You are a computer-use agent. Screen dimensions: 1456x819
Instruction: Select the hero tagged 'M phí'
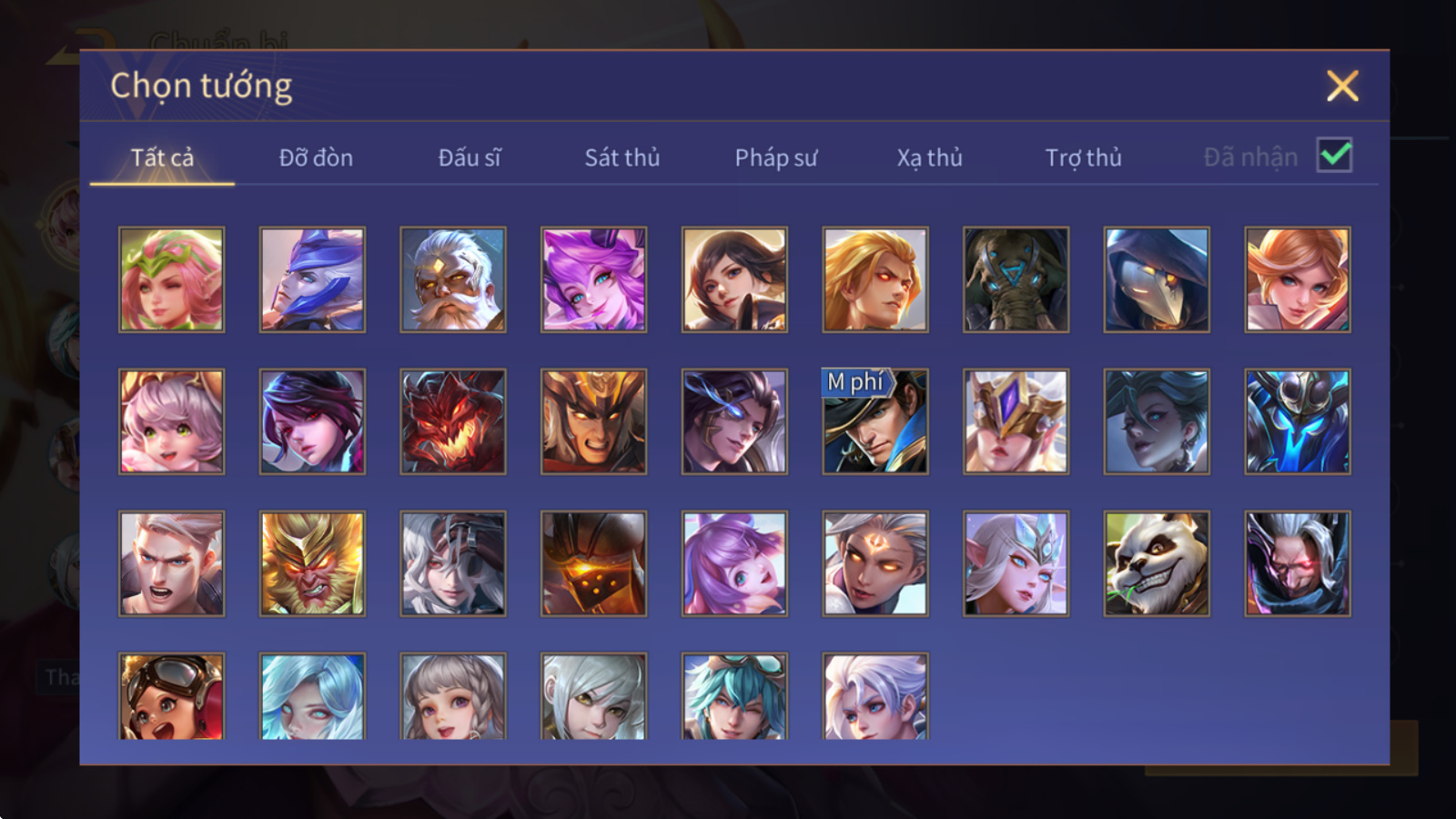875,421
